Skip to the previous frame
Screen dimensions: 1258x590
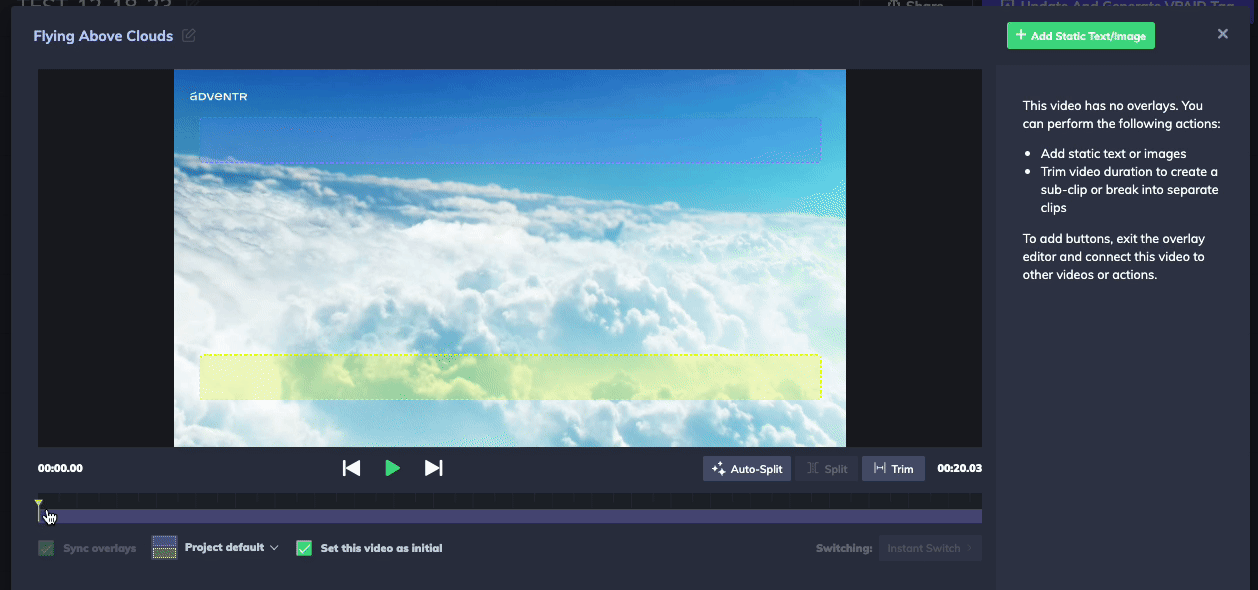coord(351,468)
